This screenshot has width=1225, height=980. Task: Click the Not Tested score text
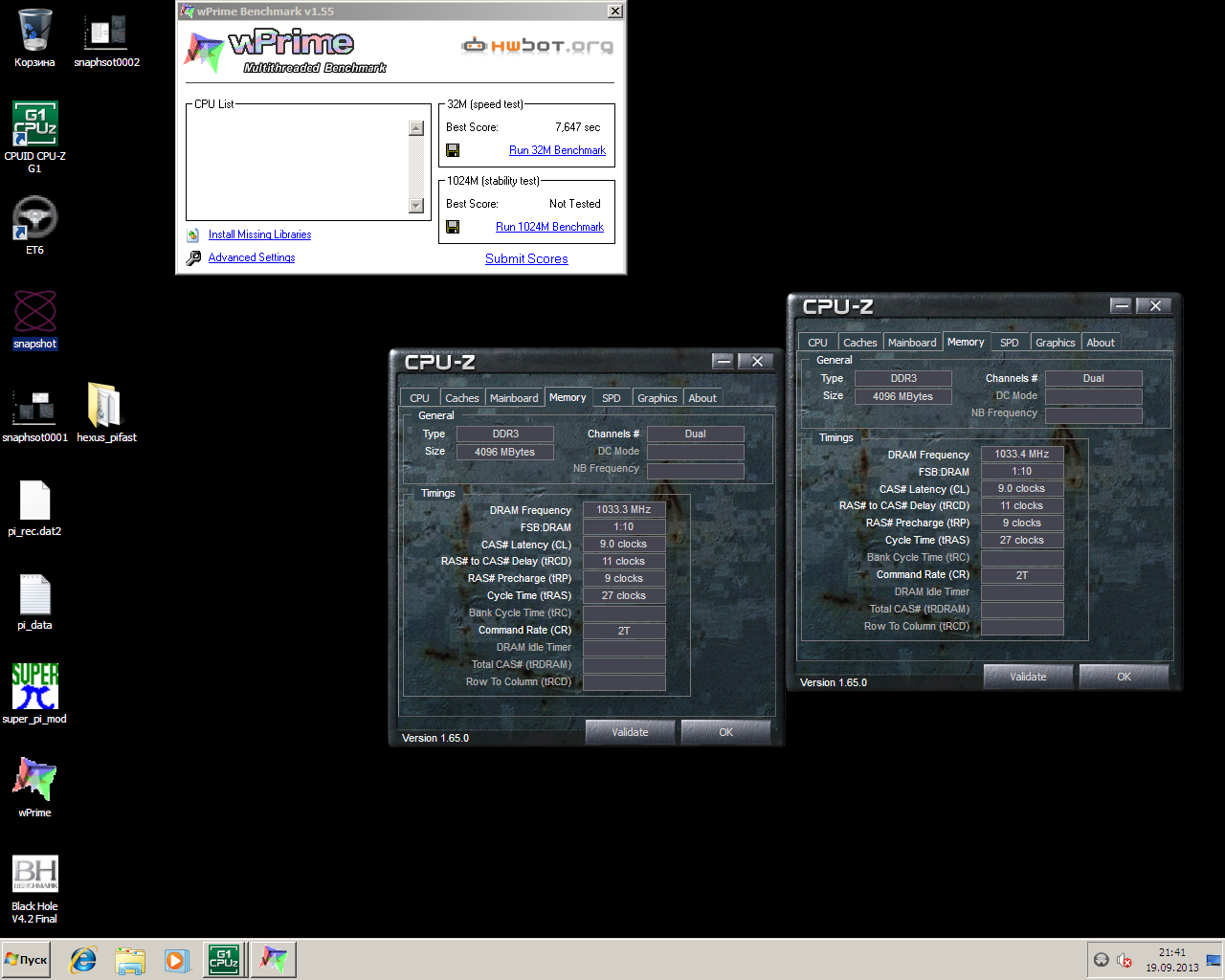pos(575,204)
